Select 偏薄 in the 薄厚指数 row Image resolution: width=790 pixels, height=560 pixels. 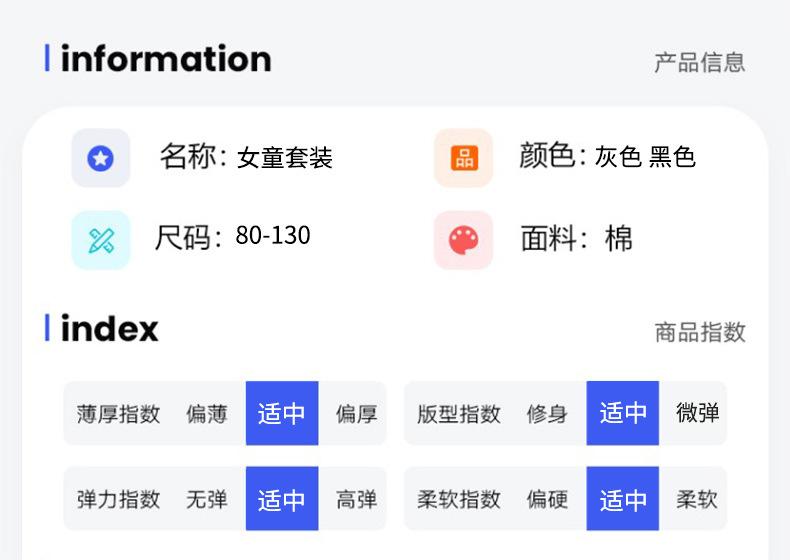(x=207, y=414)
